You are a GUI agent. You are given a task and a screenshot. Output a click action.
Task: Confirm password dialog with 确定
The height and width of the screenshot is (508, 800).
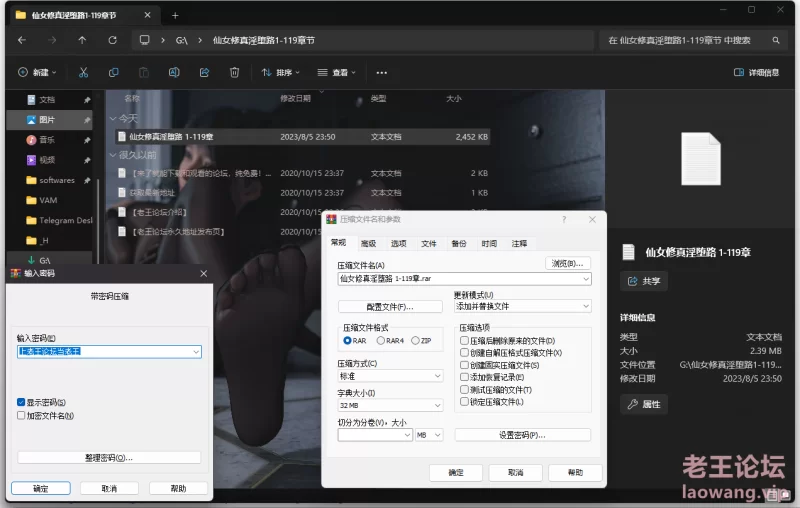click(41, 488)
